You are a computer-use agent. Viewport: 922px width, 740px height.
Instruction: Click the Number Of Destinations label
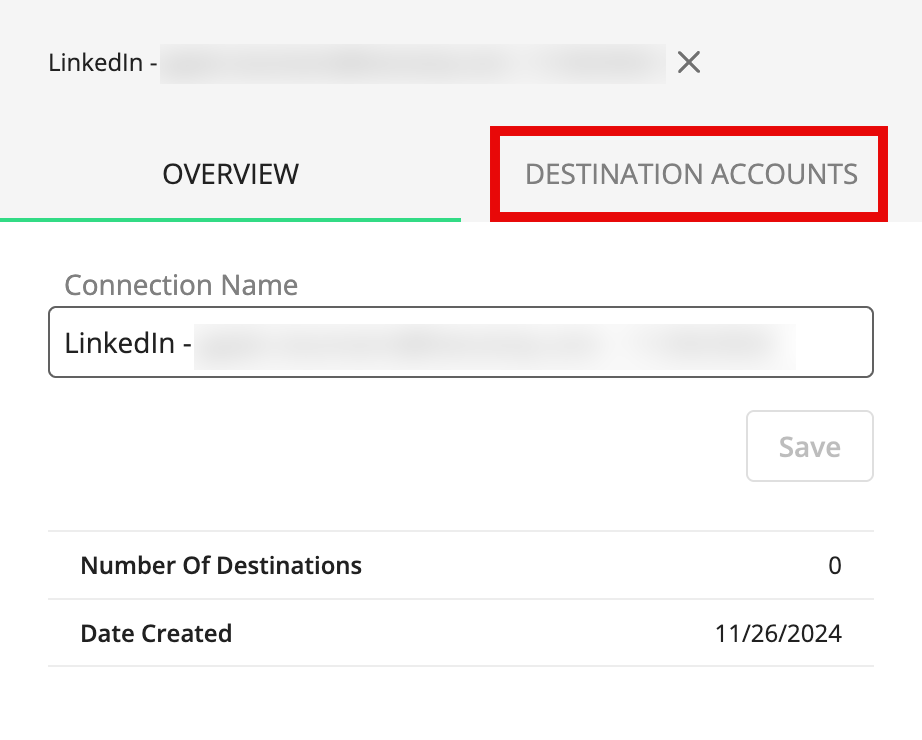click(221, 565)
